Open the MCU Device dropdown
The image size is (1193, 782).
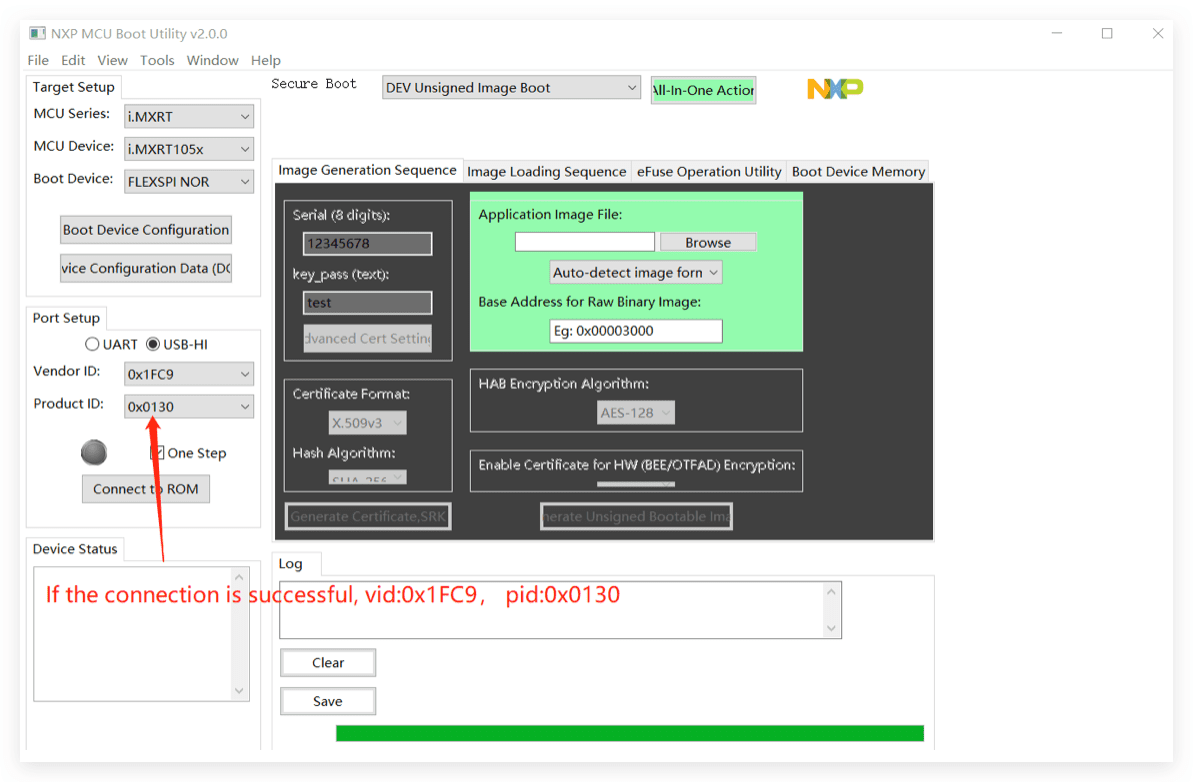pyautogui.click(x=189, y=149)
